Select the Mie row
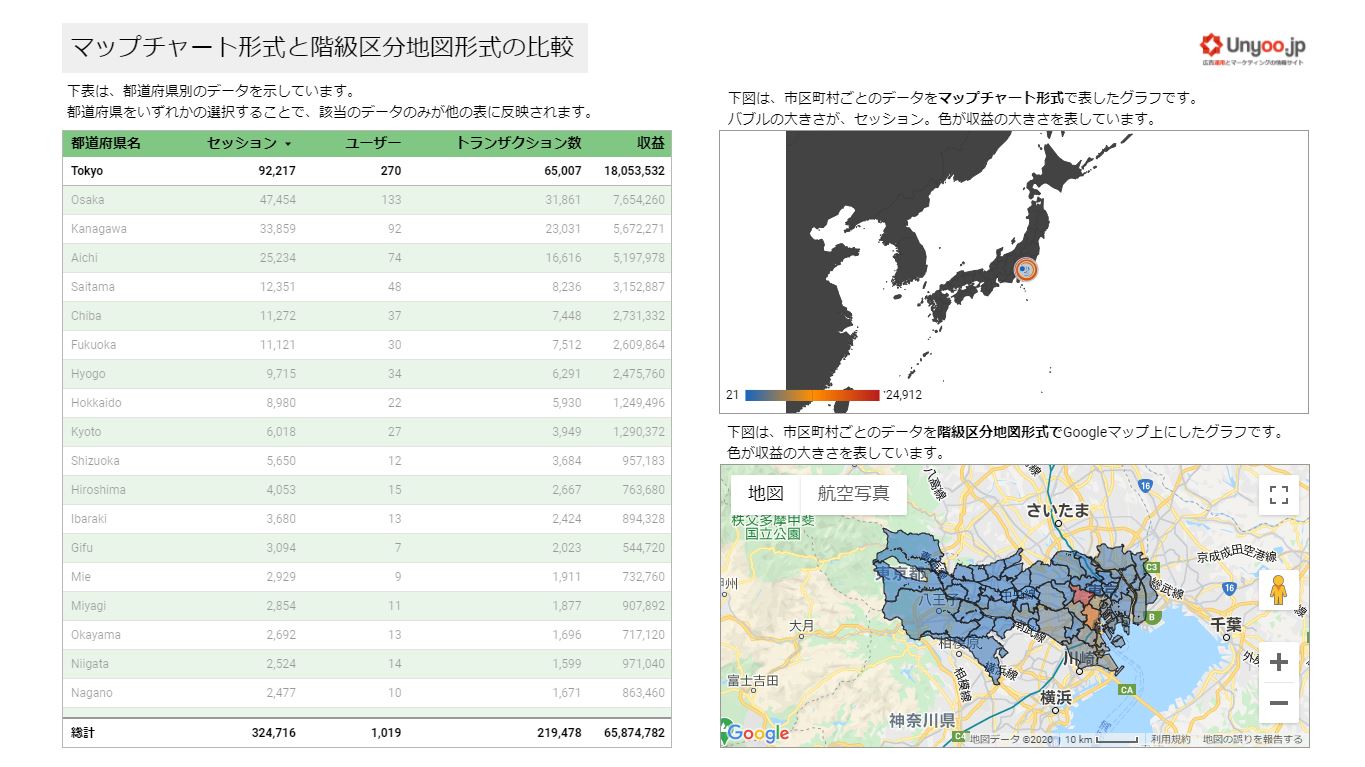This screenshot has height=767, width=1365. point(367,577)
